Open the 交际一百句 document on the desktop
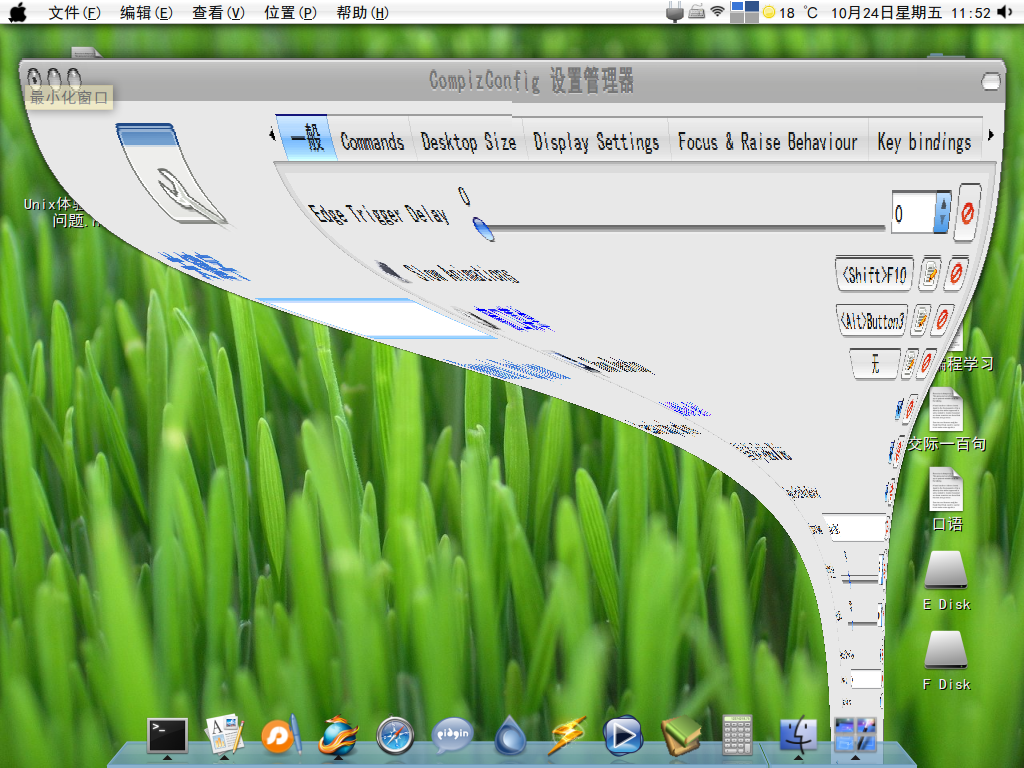This screenshot has width=1024, height=768. tap(946, 420)
